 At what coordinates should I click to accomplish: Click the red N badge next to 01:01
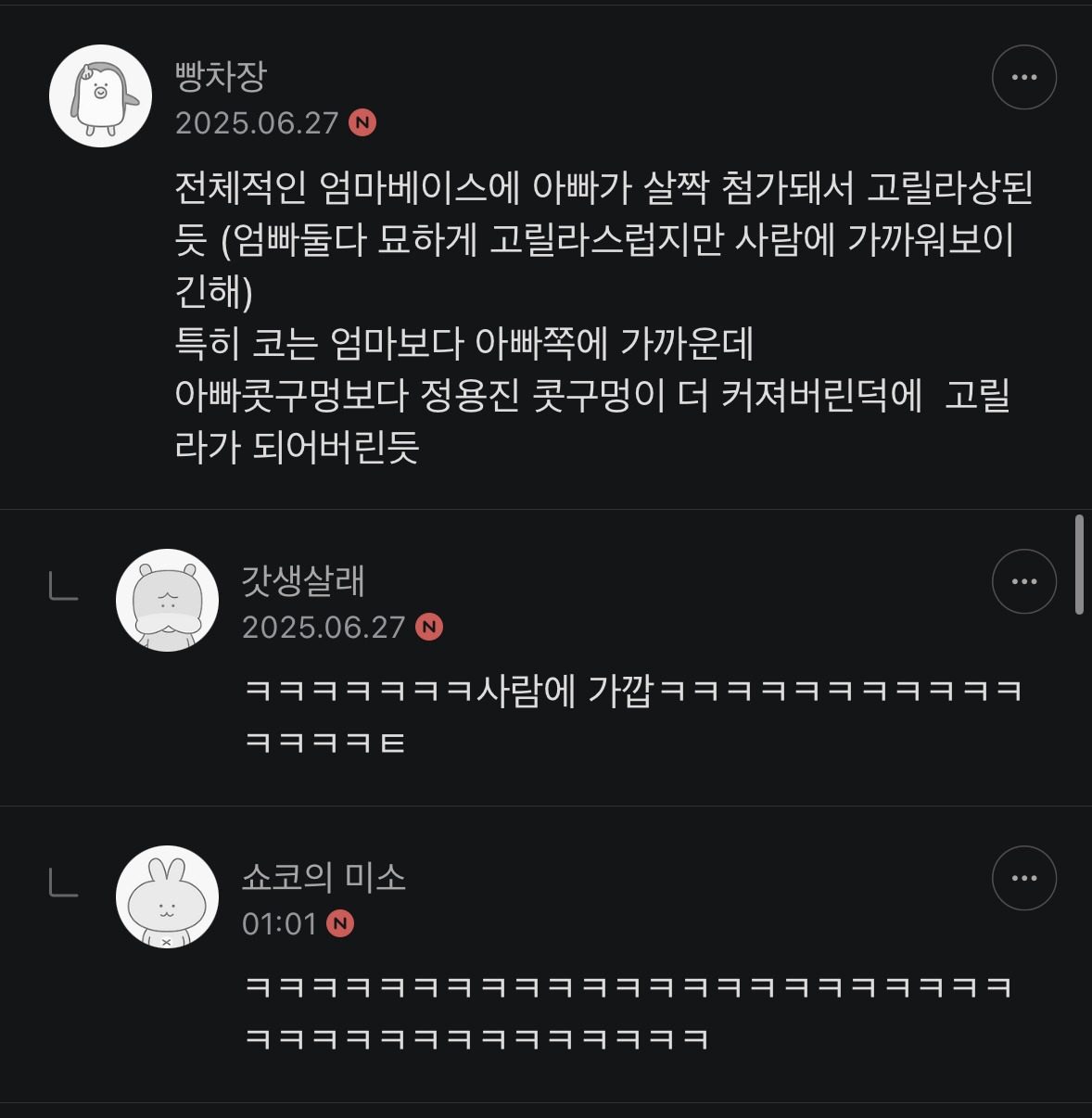click(x=340, y=924)
